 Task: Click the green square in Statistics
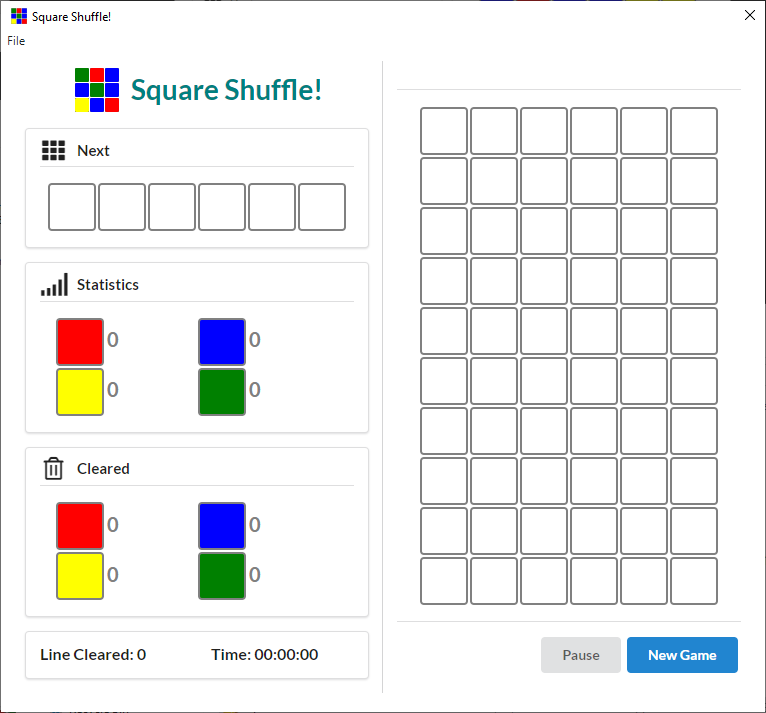click(x=222, y=391)
